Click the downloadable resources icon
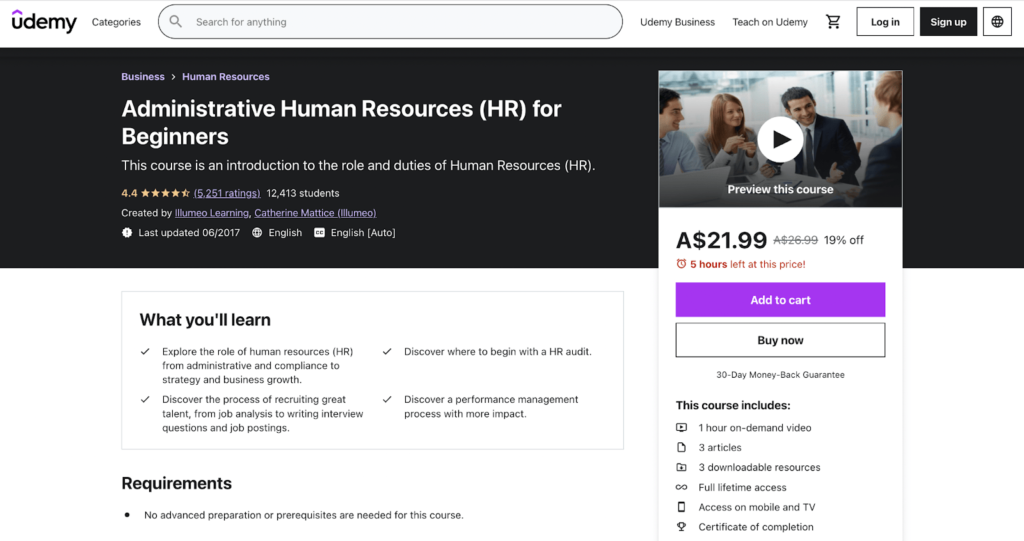 point(681,467)
